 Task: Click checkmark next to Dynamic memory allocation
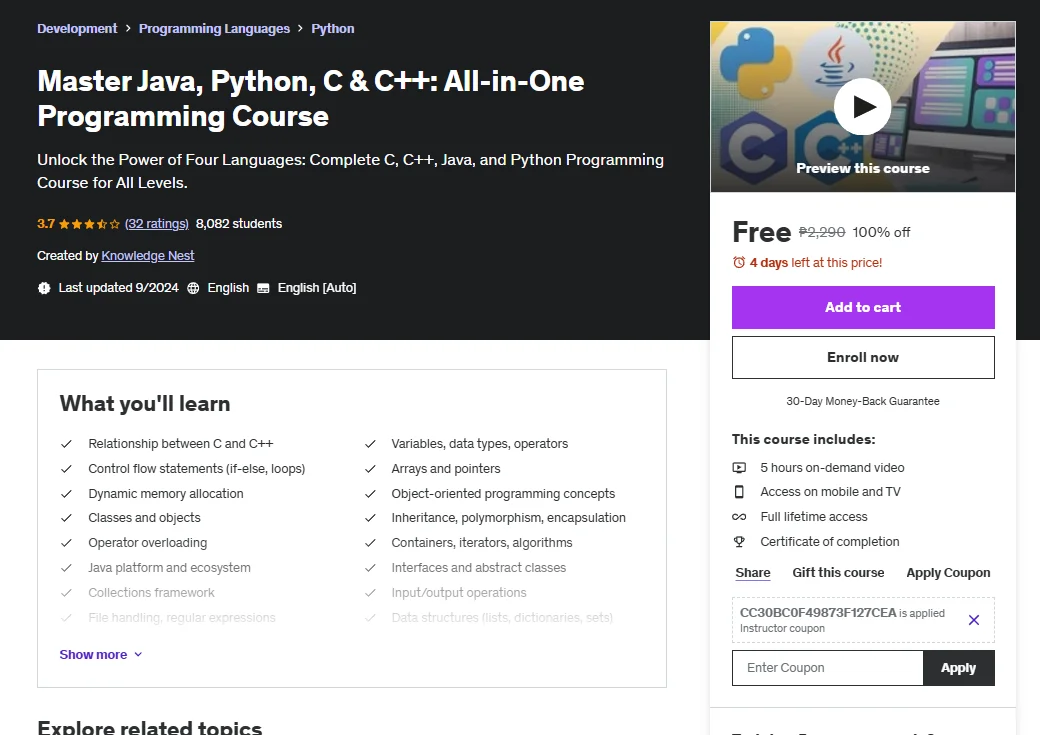tap(66, 494)
